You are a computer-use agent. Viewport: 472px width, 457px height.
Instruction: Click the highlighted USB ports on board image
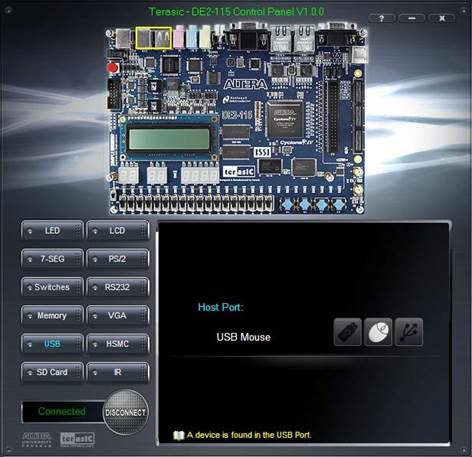[x=154, y=38]
